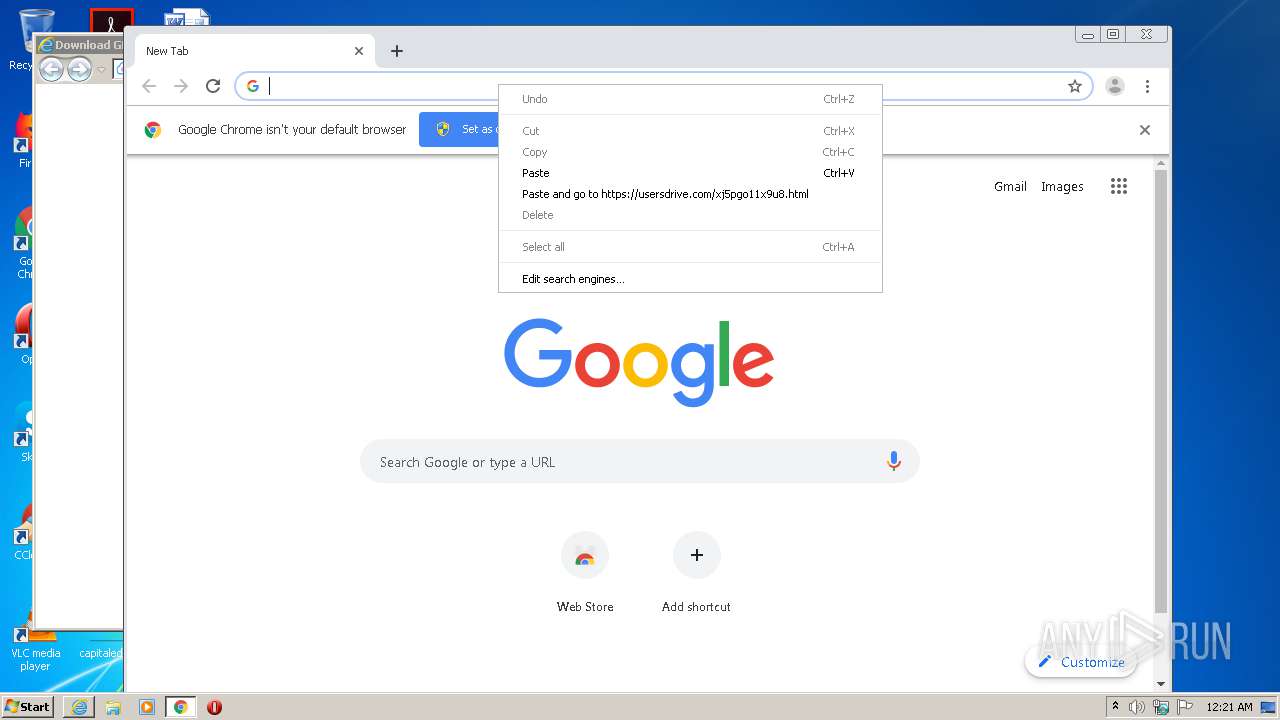Click the volume speaker tray icon
The width and height of the screenshot is (1280, 720).
point(1137,707)
